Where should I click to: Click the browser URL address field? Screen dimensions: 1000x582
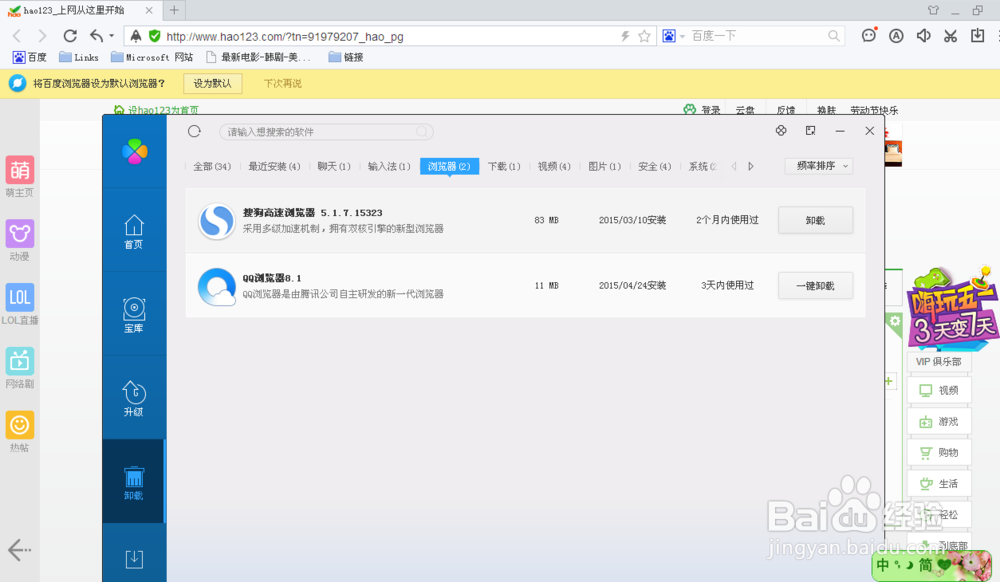[389, 36]
